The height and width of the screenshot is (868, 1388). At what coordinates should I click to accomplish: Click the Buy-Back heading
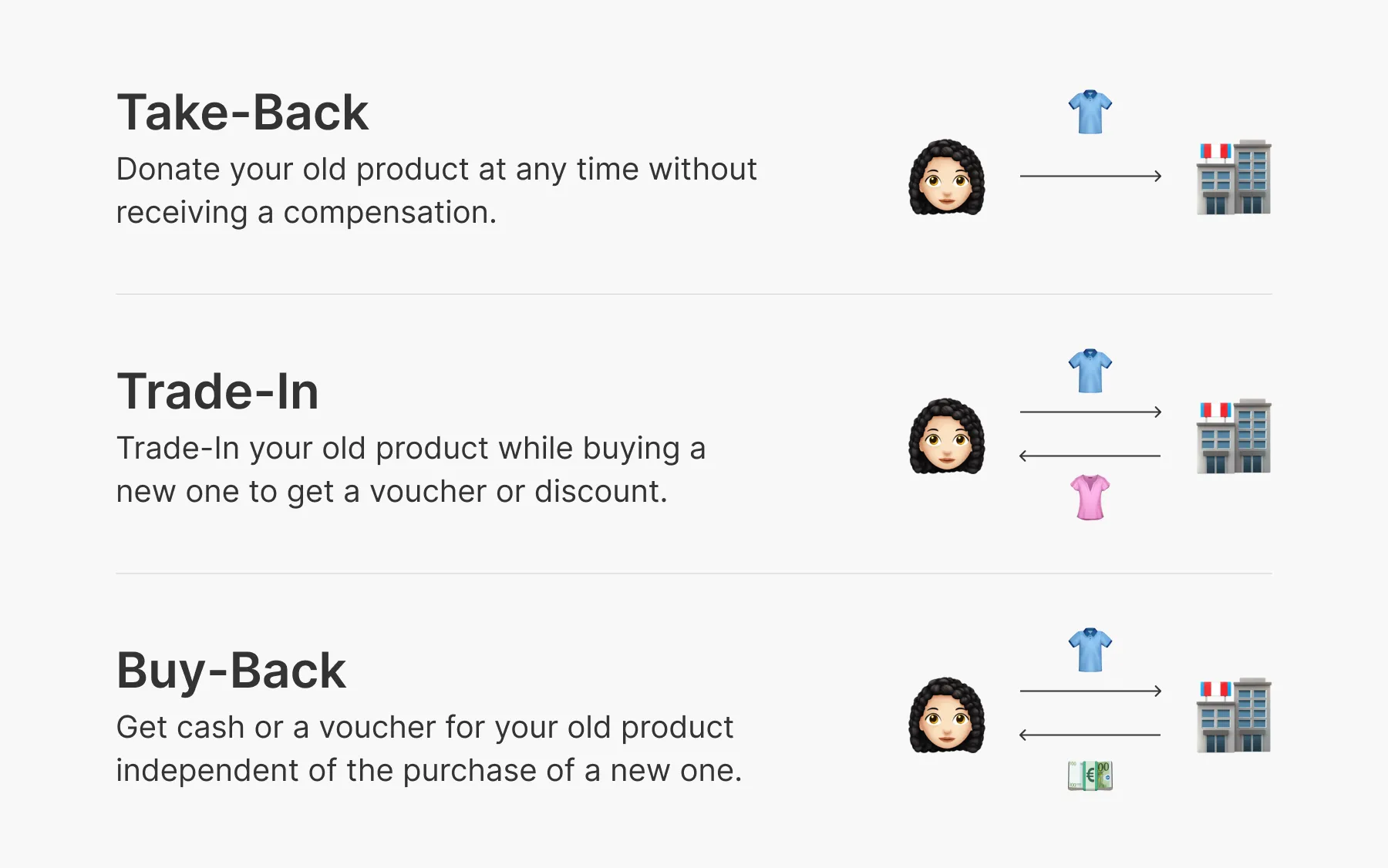[231, 671]
